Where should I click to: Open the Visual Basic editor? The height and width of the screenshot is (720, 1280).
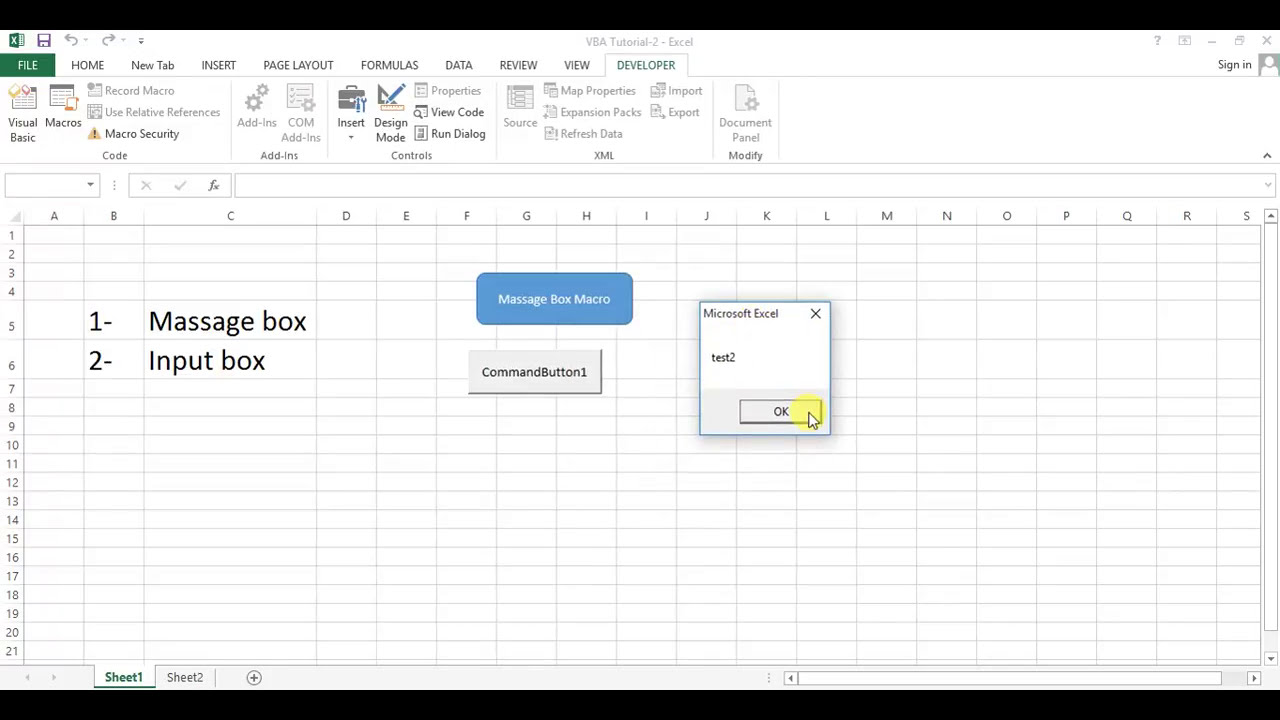click(23, 114)
